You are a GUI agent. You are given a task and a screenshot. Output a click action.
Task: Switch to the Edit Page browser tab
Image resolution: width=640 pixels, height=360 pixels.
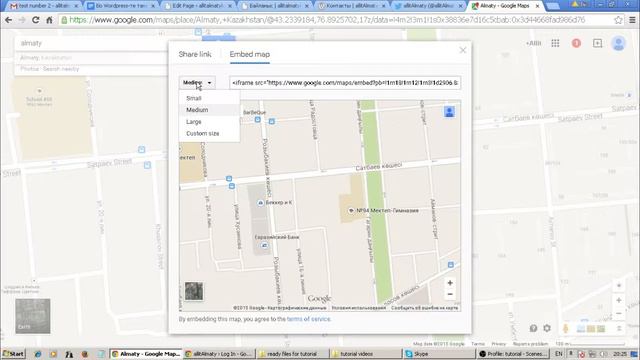tap(198, 6)
